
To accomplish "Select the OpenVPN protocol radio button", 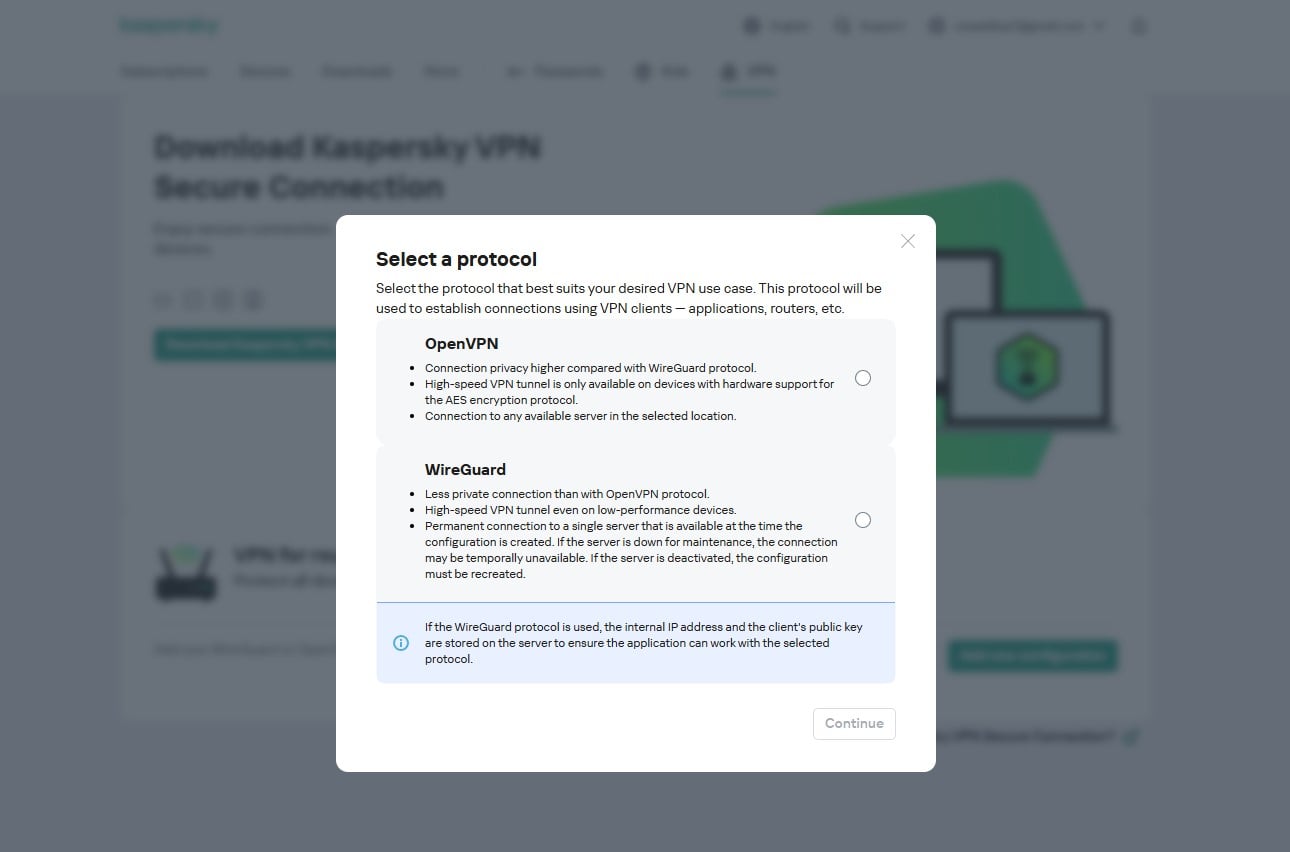I will pos(863,378).
